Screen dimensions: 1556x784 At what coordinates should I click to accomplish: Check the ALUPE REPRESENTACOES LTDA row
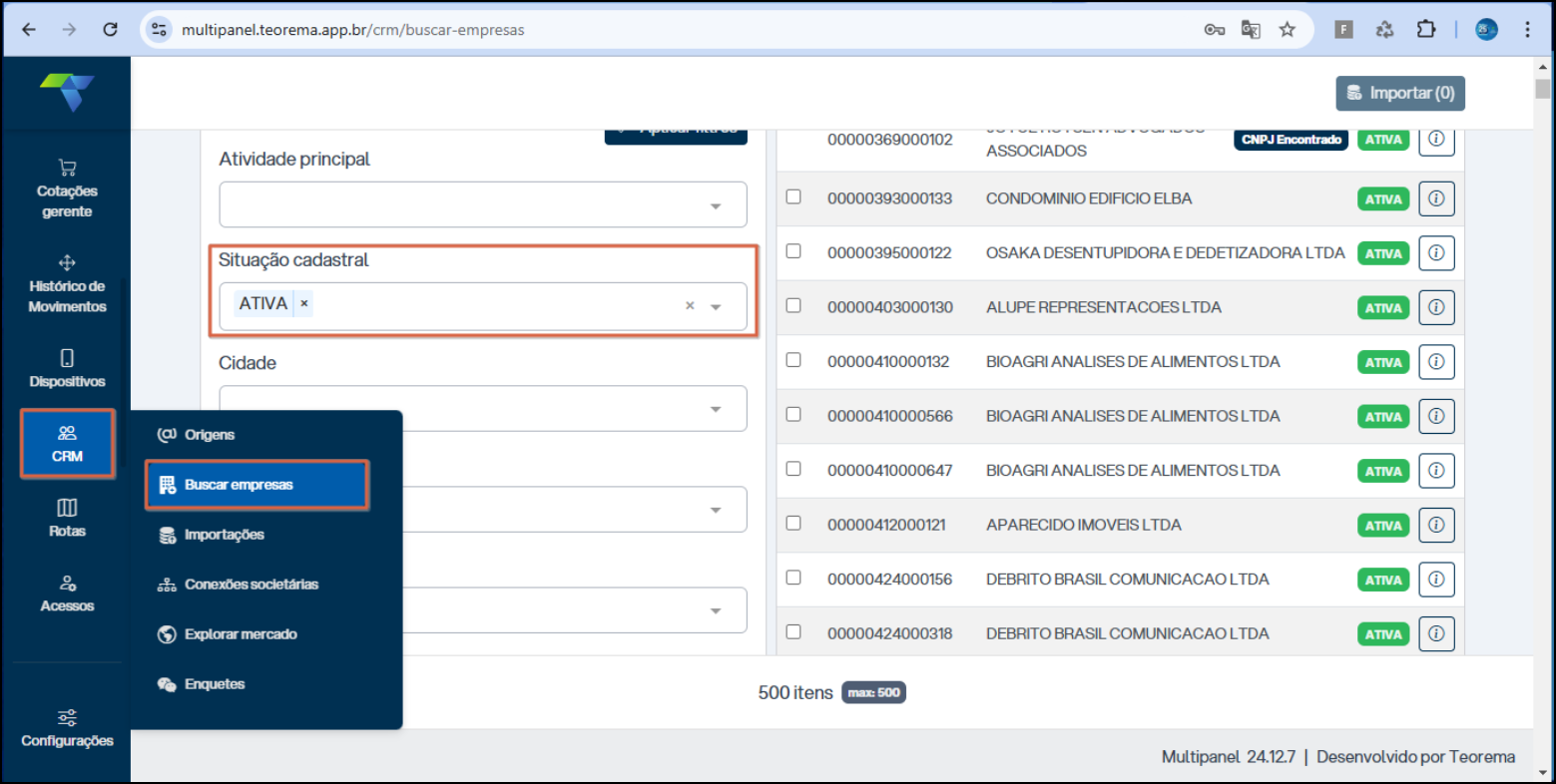793,305
